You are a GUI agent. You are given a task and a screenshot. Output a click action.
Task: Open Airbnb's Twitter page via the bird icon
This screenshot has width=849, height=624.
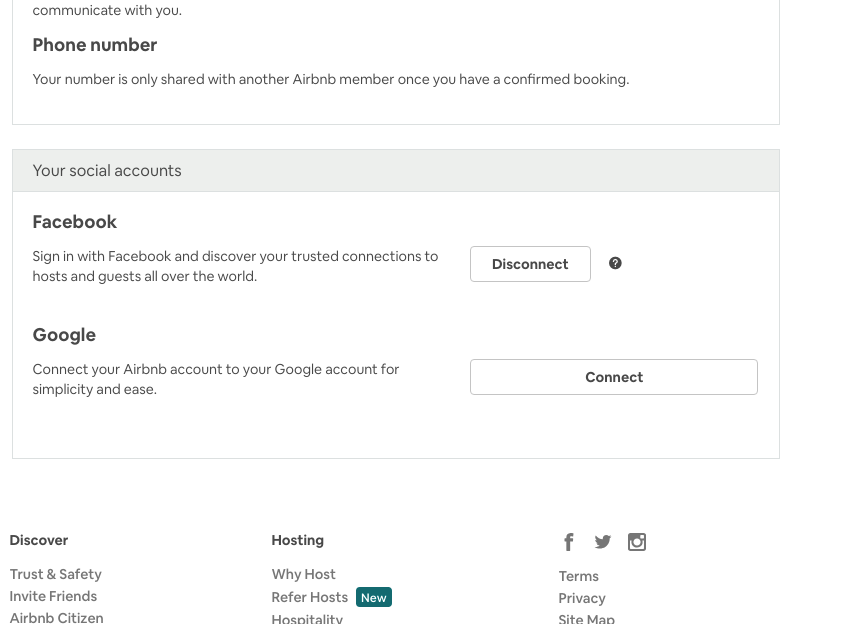click(603, 541)
